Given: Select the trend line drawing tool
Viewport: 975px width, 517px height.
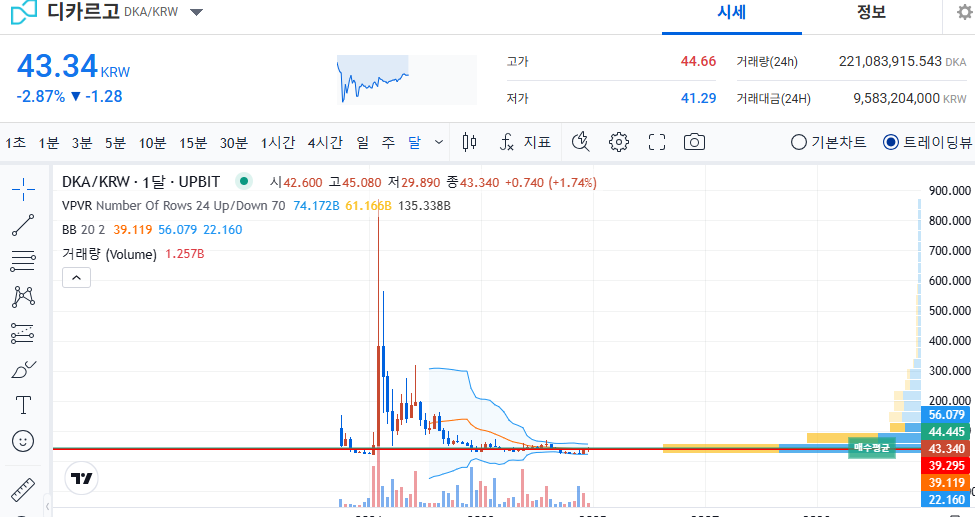Looking at the screenshot, I should pos(23,225).
